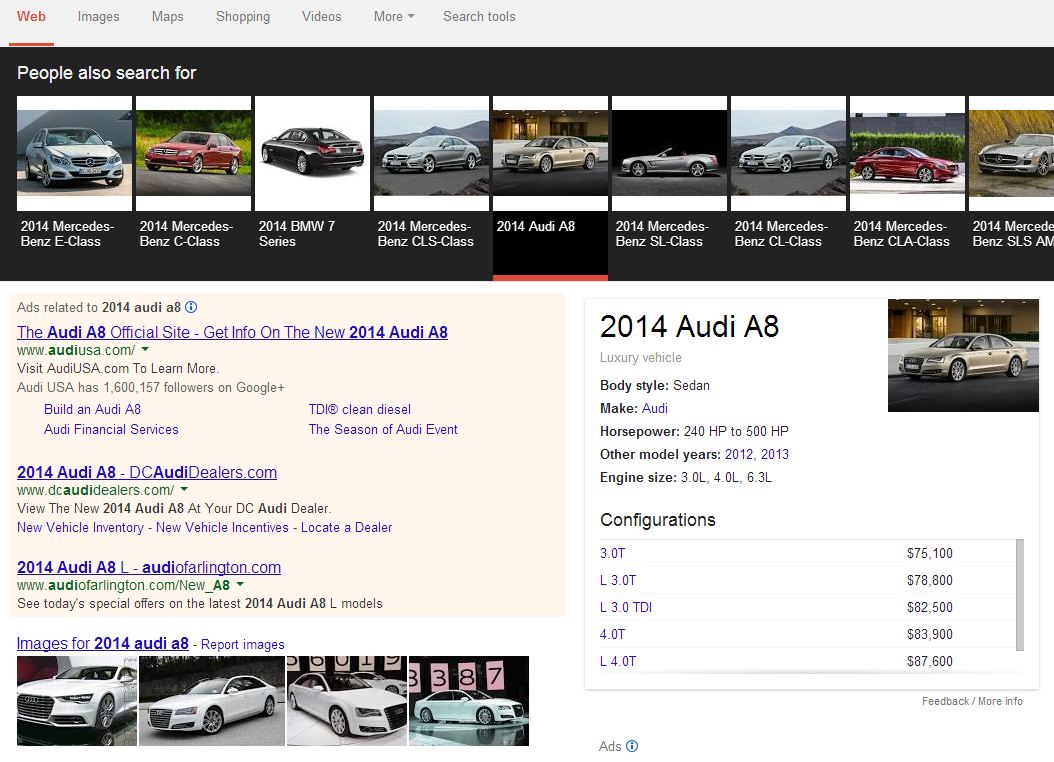Open the dropdown arrow after www.dcaudidealers.com/
The height and width of the screenshot is (762, 1054).
click(x=184, y=489)
